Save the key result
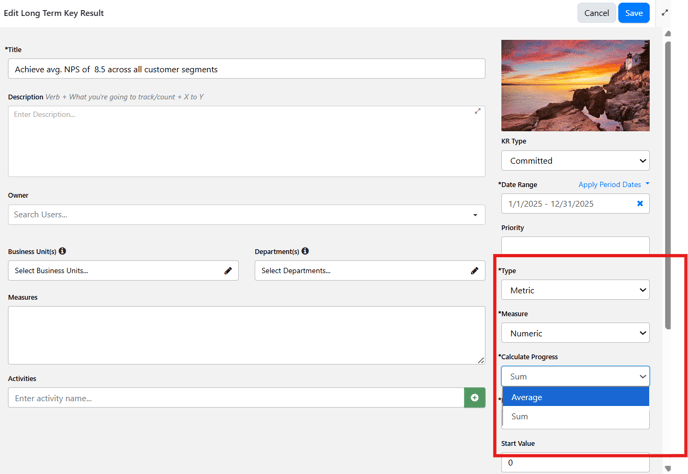This screenshot has height=474, width=688. [634, 13]
